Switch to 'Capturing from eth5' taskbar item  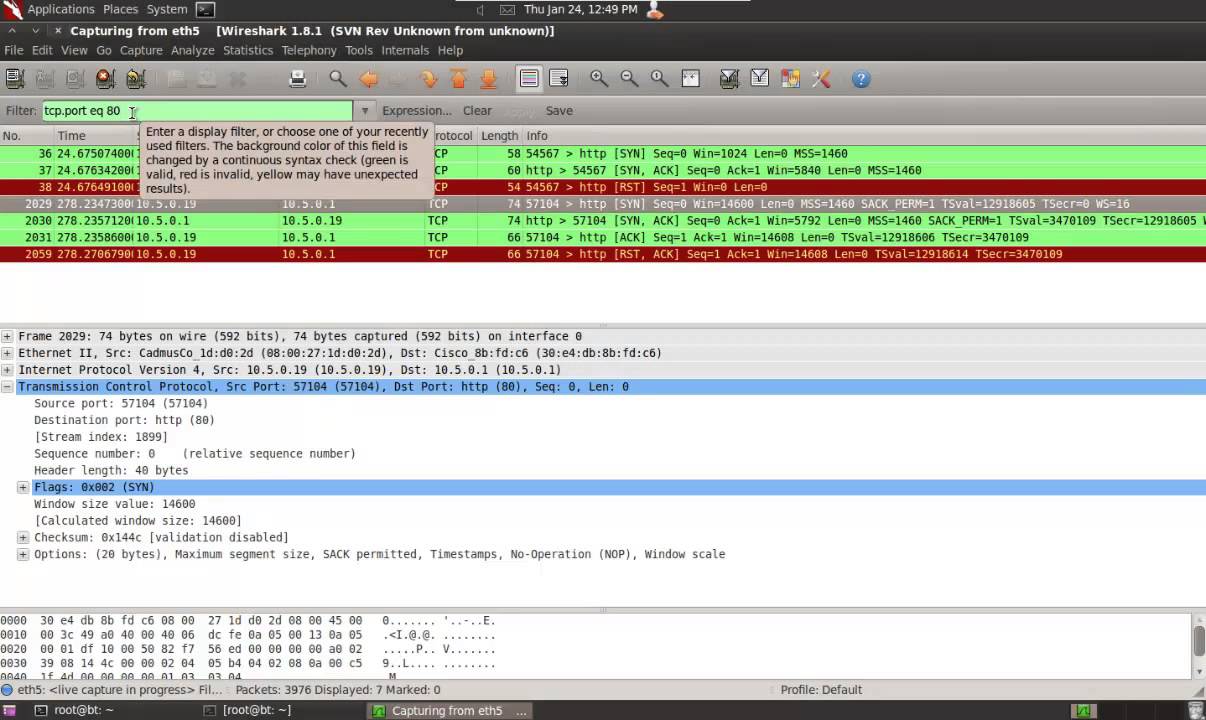[448, 710]
